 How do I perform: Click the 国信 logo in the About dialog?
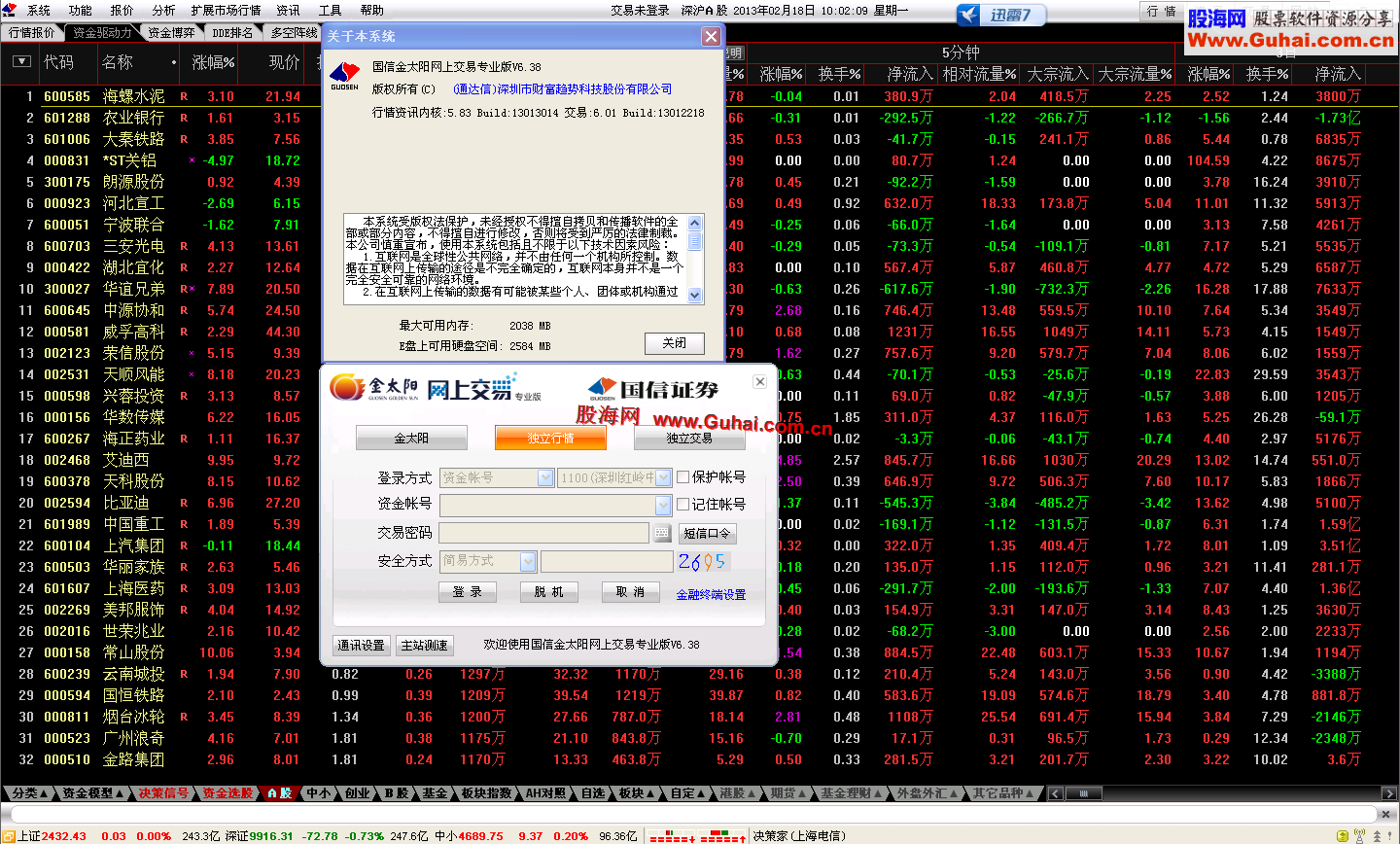tap(345, 76)
